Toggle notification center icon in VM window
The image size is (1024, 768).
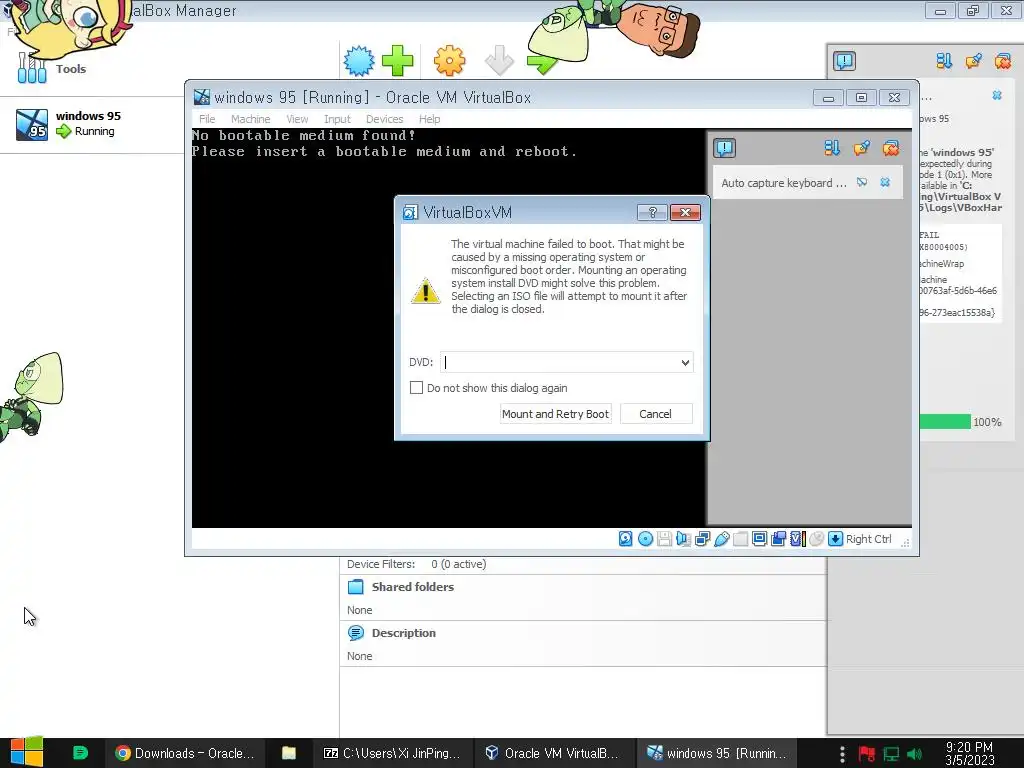click(724, 148)
